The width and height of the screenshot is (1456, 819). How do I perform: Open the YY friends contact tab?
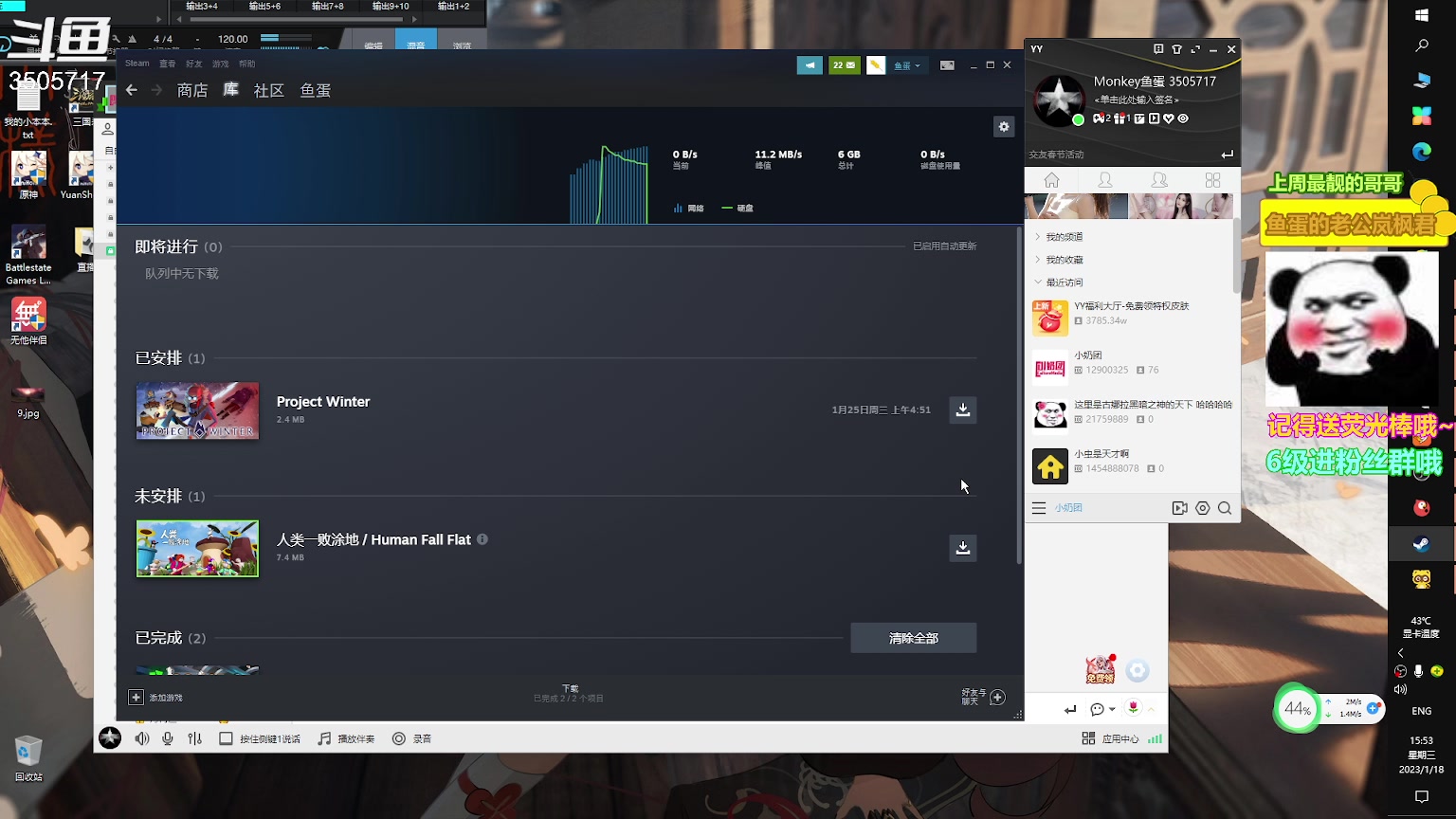[x=1105, y=180]
